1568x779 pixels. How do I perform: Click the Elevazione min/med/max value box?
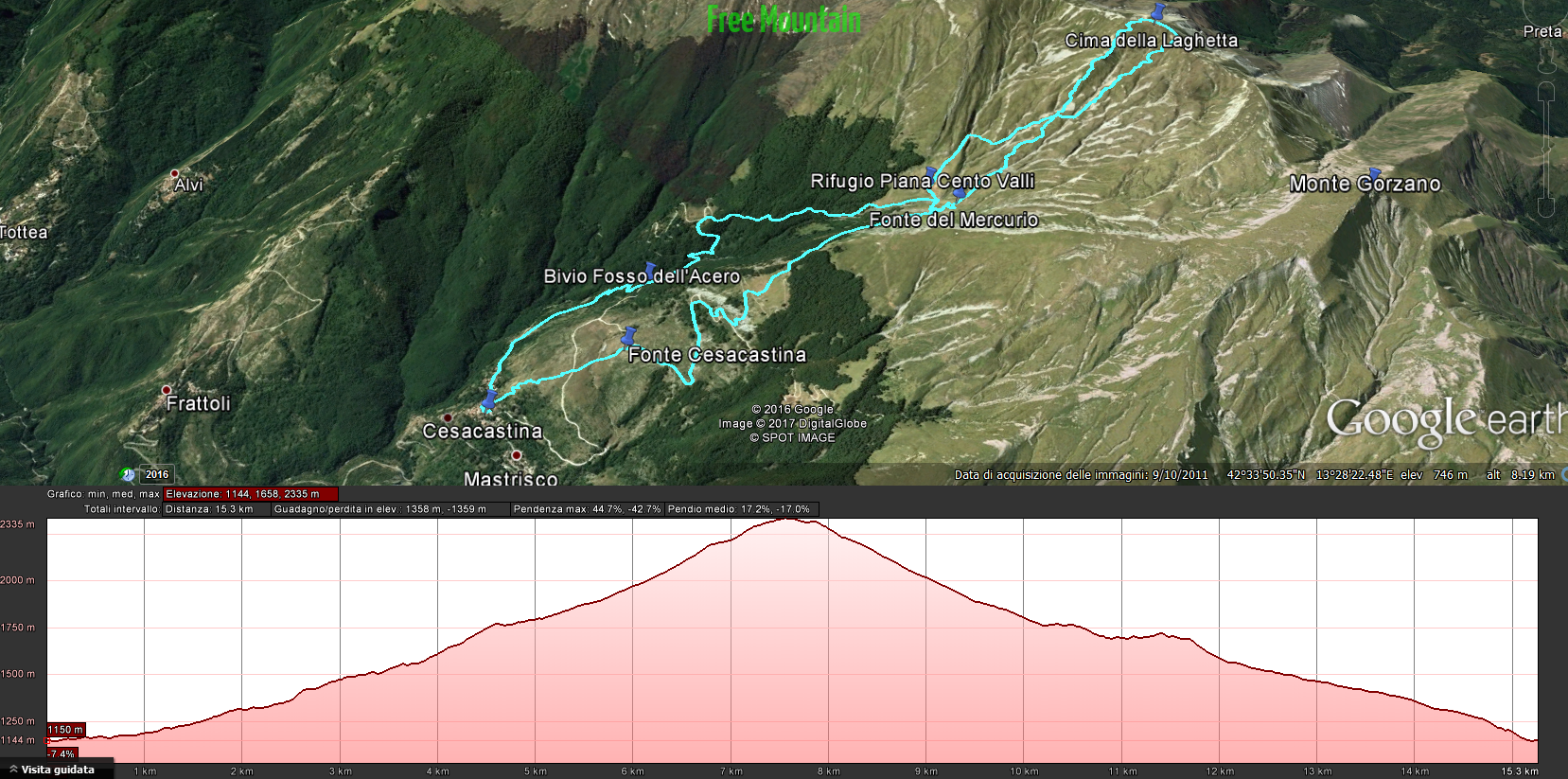coord(250,494)
